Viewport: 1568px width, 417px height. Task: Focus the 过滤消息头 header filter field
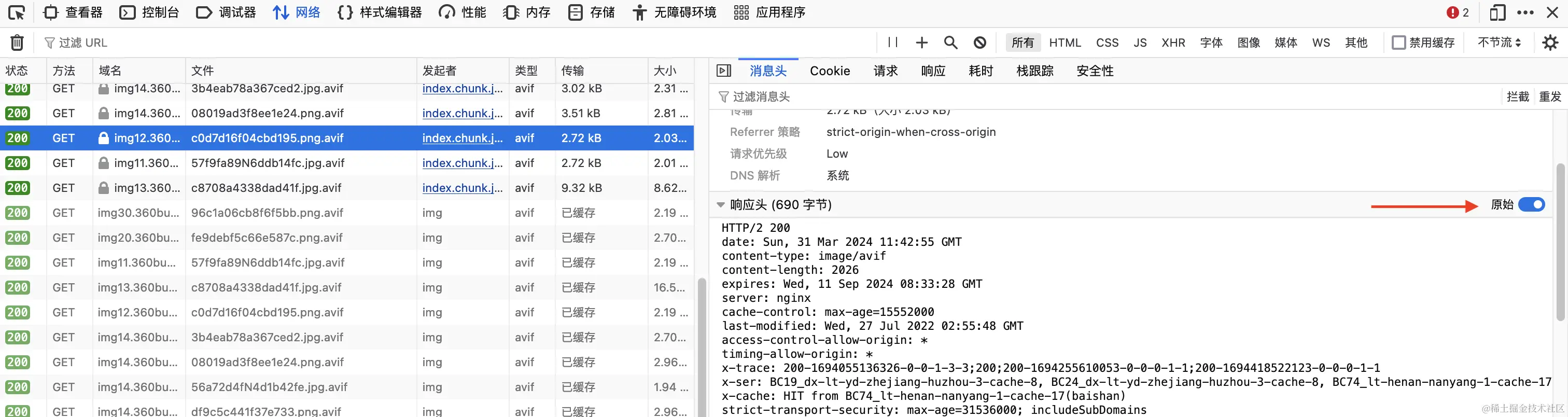click(x=1105, y=97)
